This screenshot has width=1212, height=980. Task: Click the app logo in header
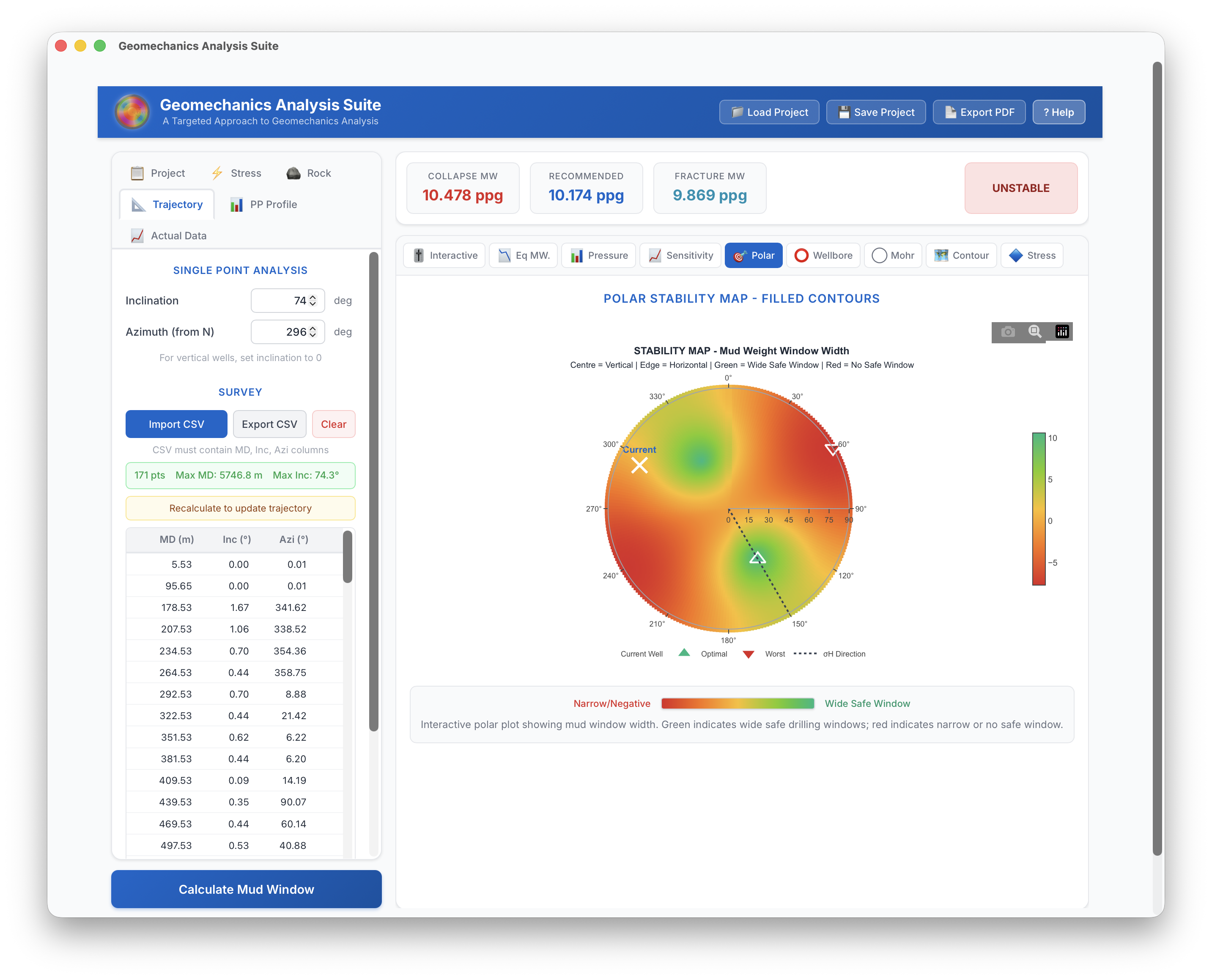click(x=132, y=112)
